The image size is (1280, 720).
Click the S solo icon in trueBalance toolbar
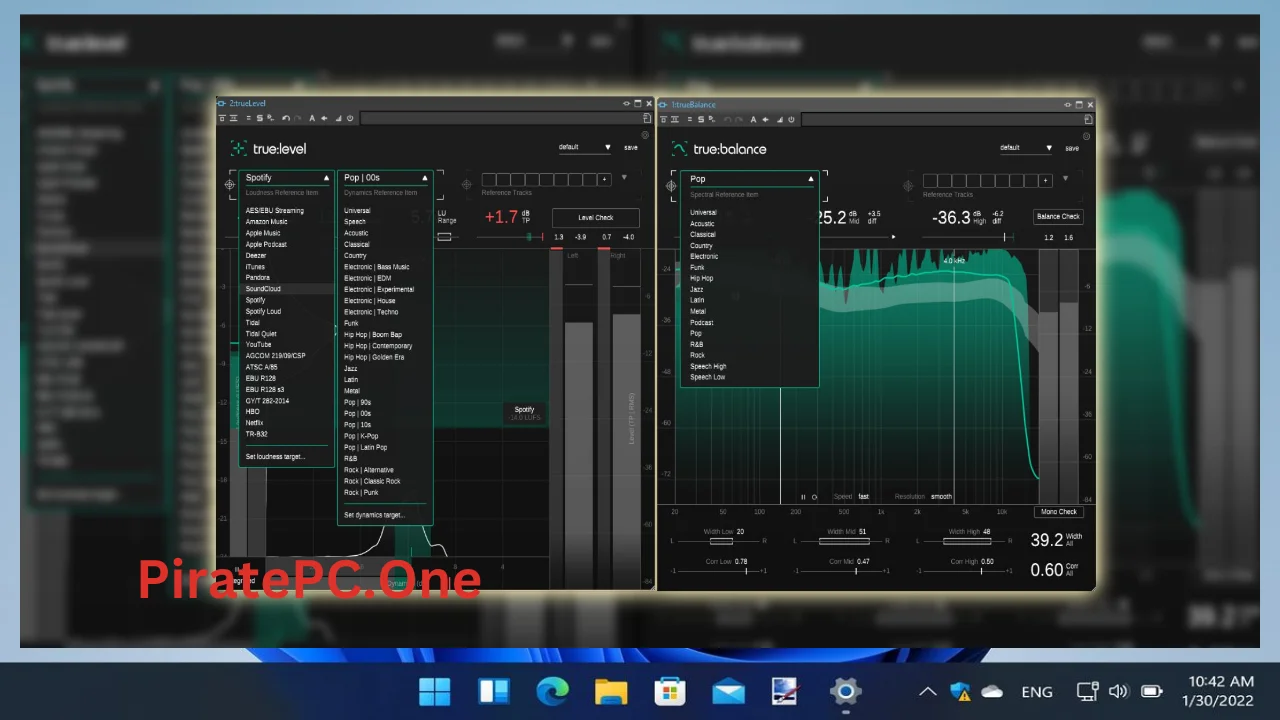[x=701, y=119]
